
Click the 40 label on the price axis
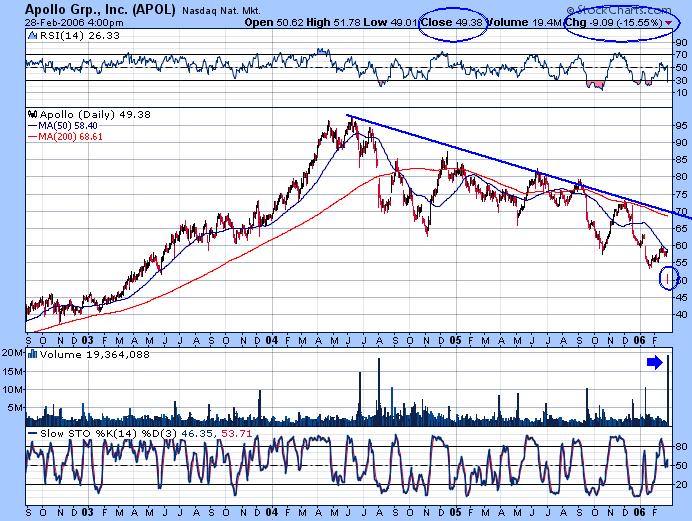point(681,314)
